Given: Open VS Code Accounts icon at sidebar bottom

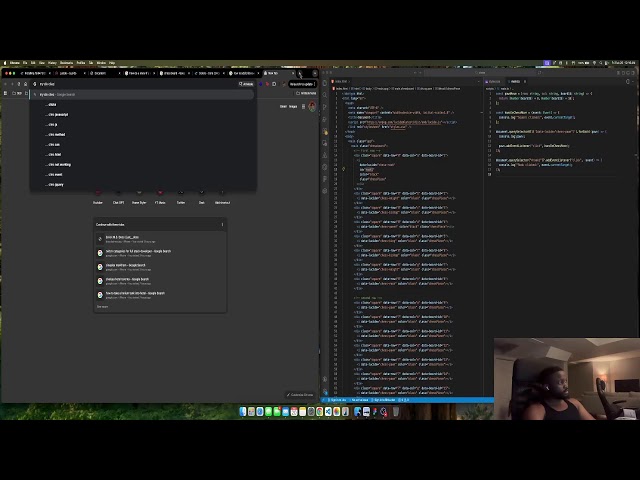Looking at the screenshot, I should coord(325,379).
